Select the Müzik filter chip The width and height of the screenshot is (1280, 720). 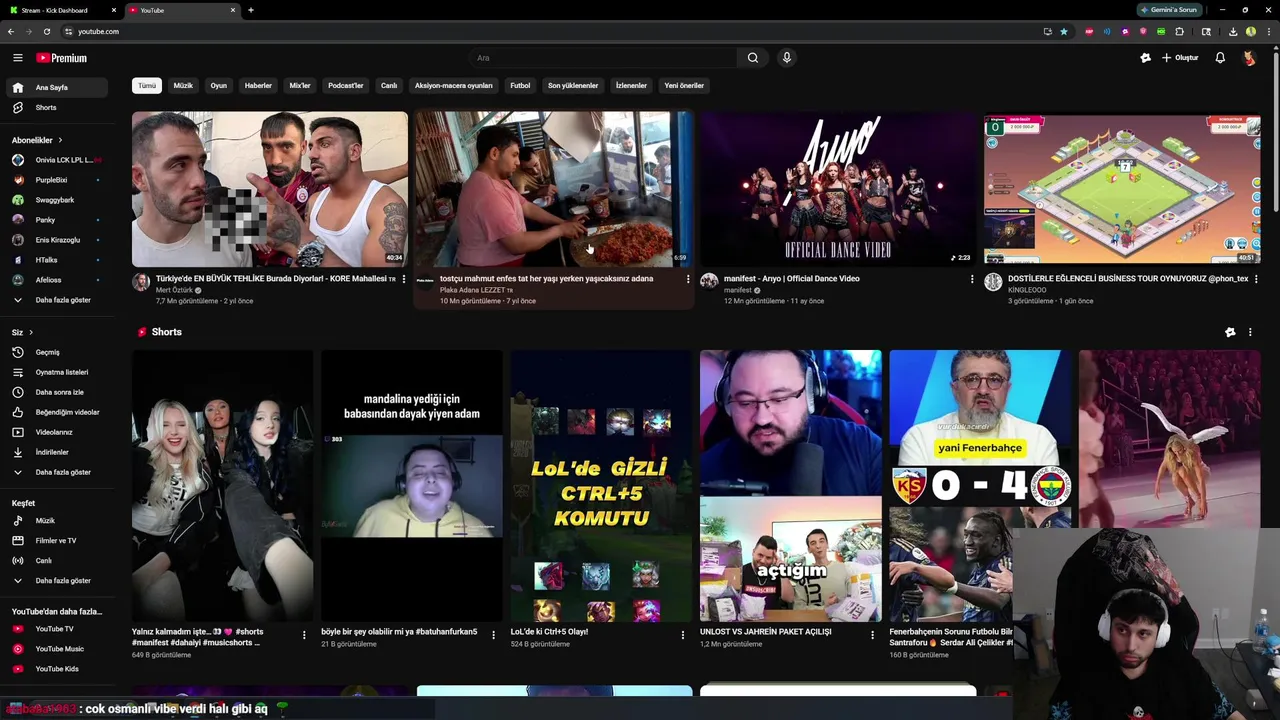click(x=183, y=86)
